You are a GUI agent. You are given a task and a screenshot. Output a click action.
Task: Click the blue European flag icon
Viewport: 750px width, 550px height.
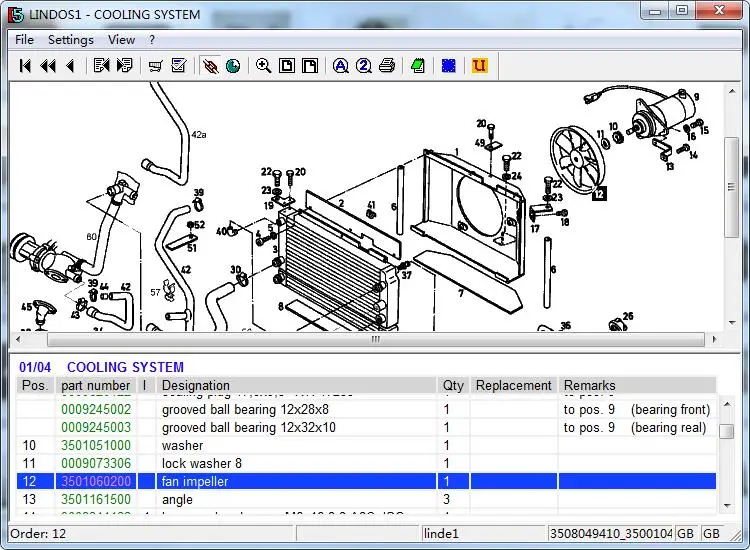[449, 66]
